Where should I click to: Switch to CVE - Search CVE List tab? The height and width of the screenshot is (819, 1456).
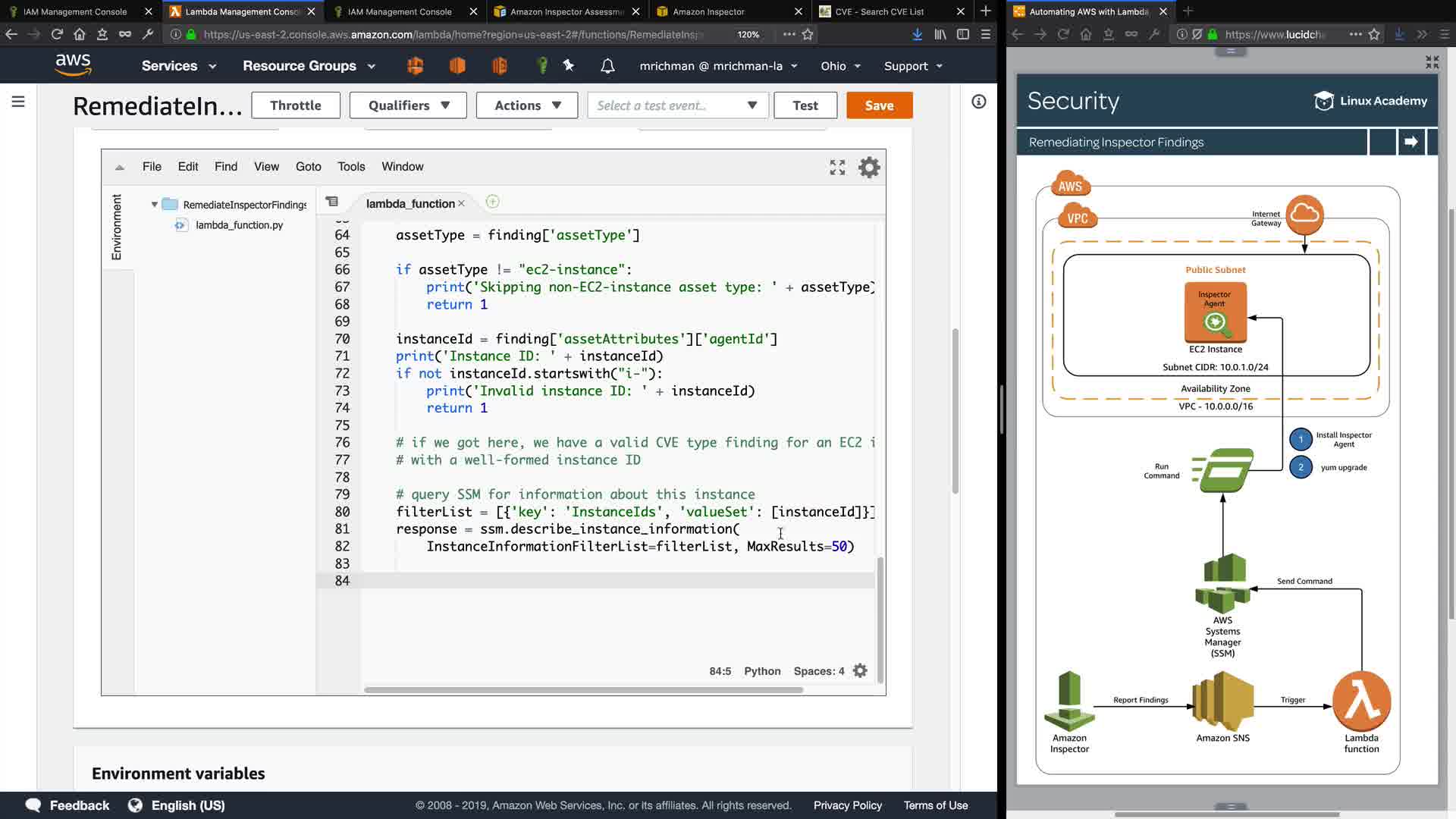point(879,11)
